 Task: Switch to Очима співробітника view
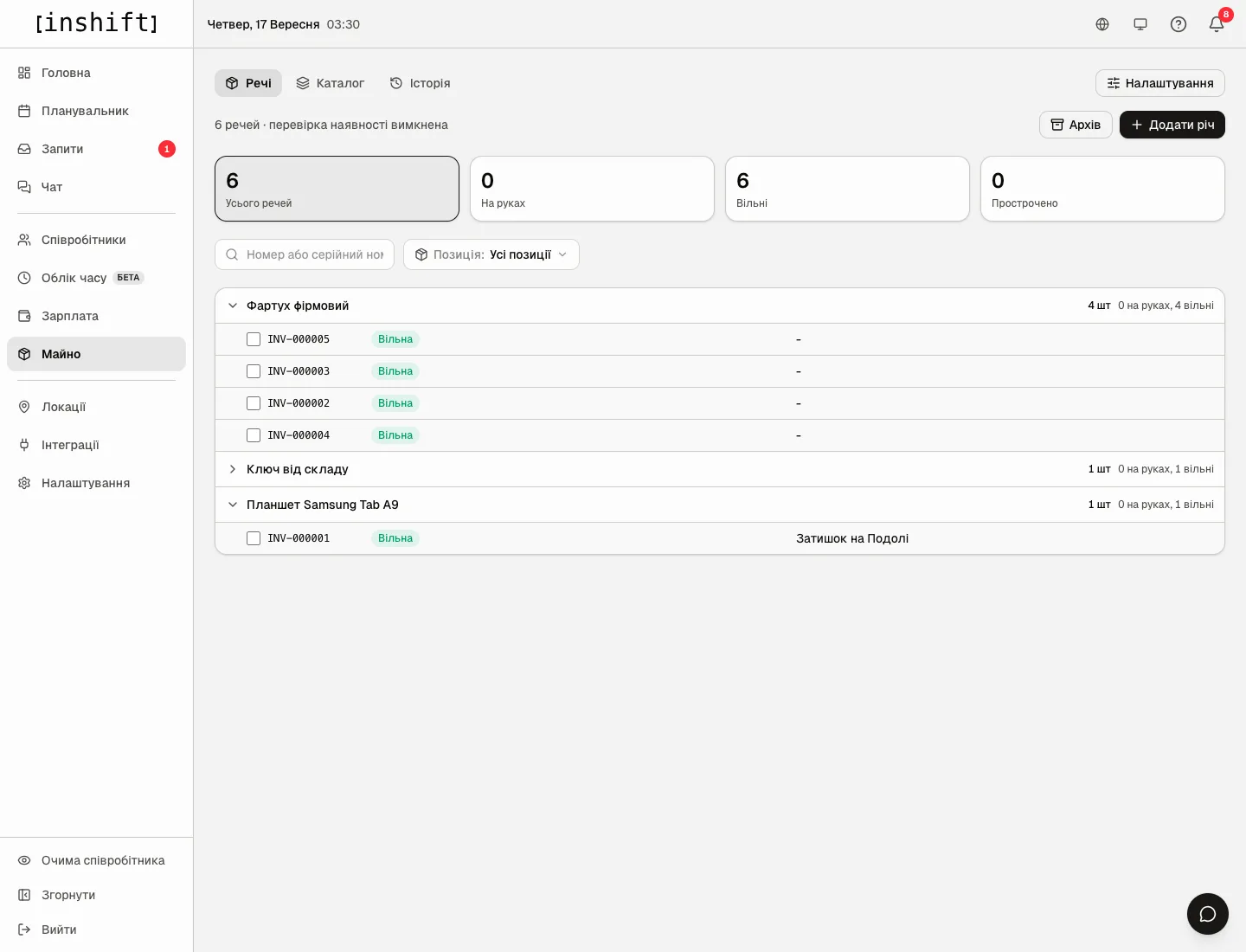coord(96,860)
